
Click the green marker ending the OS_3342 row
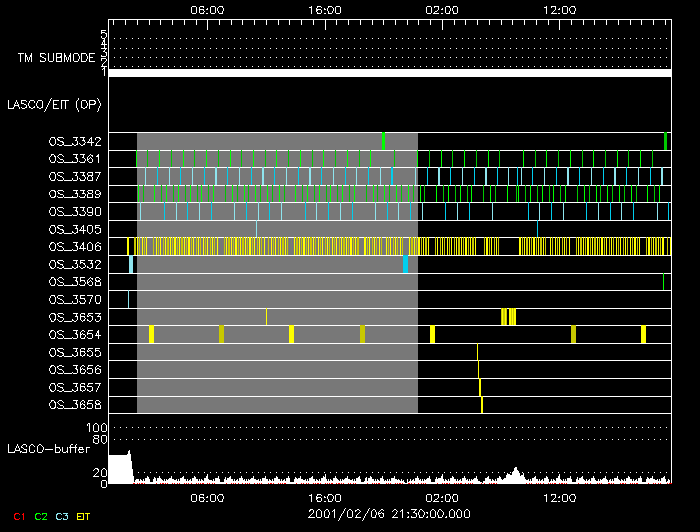665,140
